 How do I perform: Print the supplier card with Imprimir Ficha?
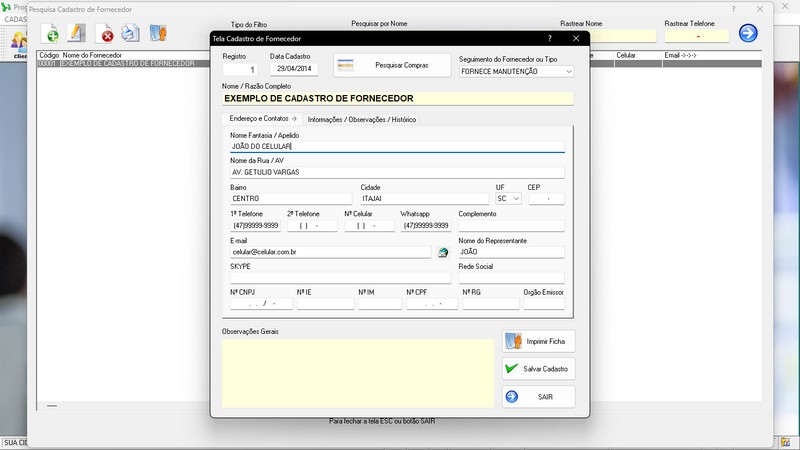tap(539, 341)
